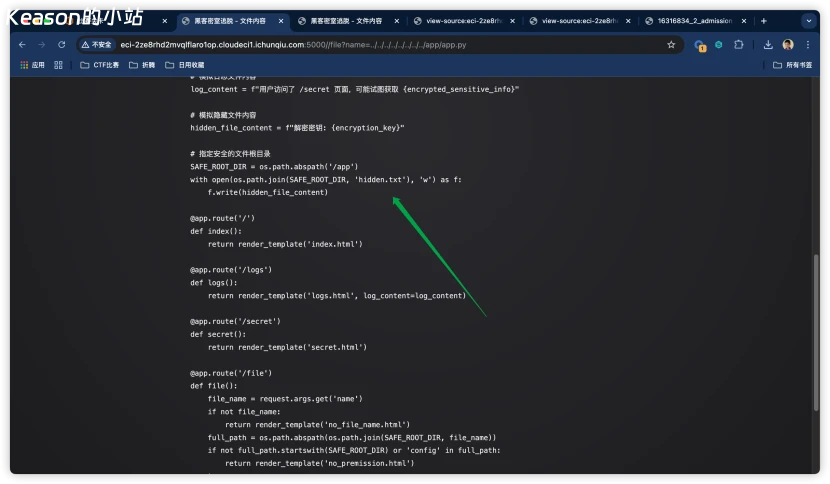Open the 应用 apps shortcut

32,65
